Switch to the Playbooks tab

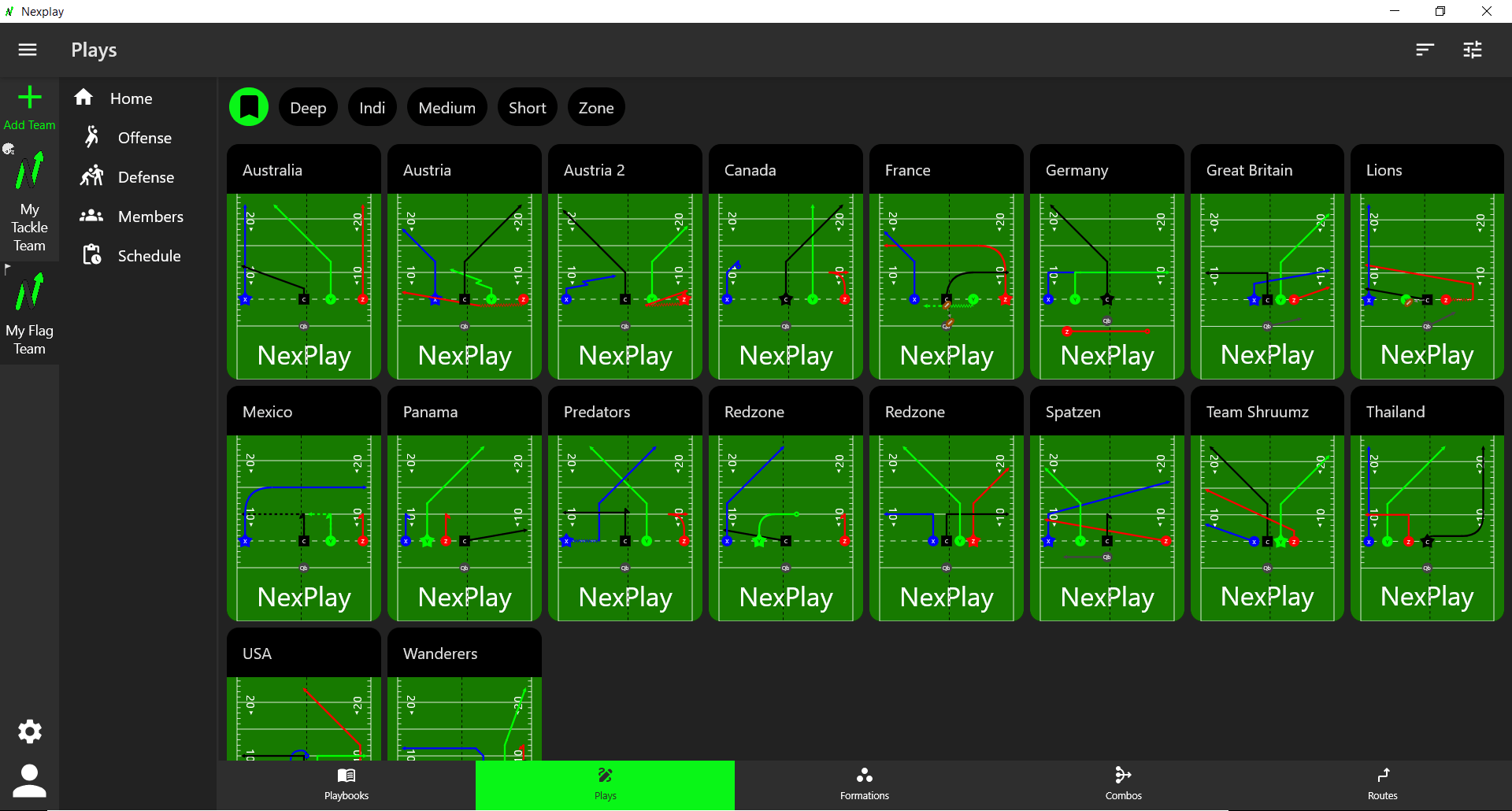click(346, 784)
